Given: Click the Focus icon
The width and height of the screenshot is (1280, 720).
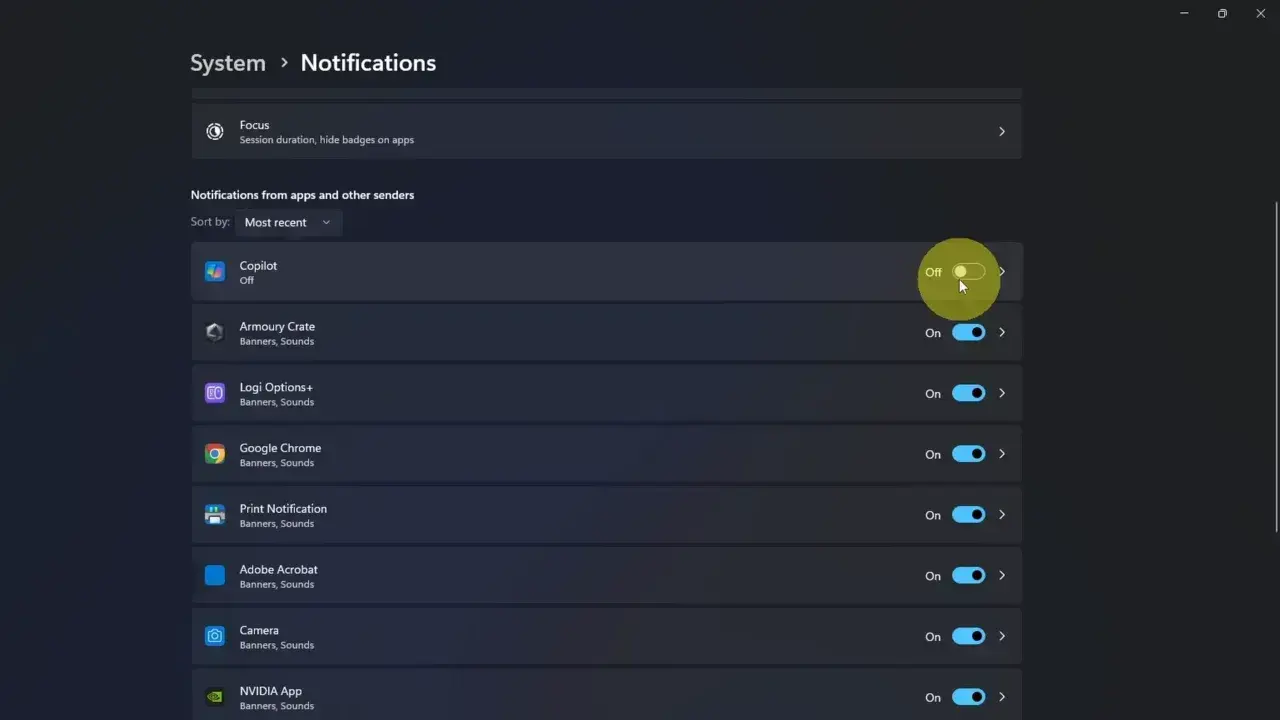Looking at the screenshot, I should (x=215, y=131).
